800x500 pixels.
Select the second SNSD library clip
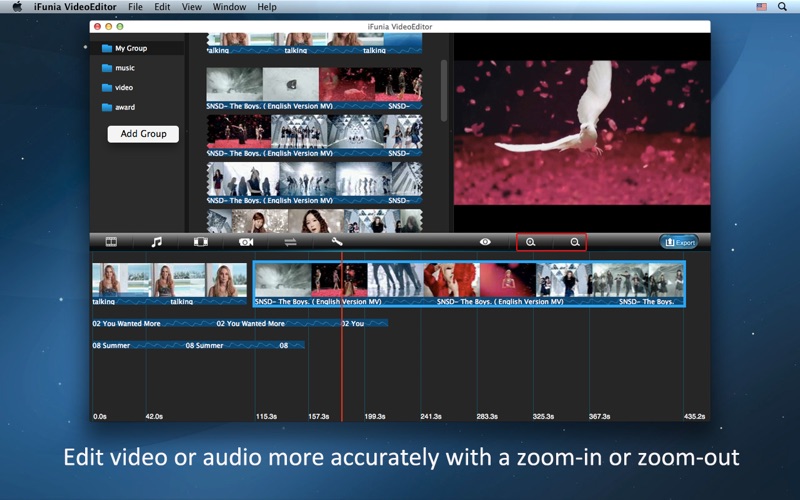pos(314,136)
